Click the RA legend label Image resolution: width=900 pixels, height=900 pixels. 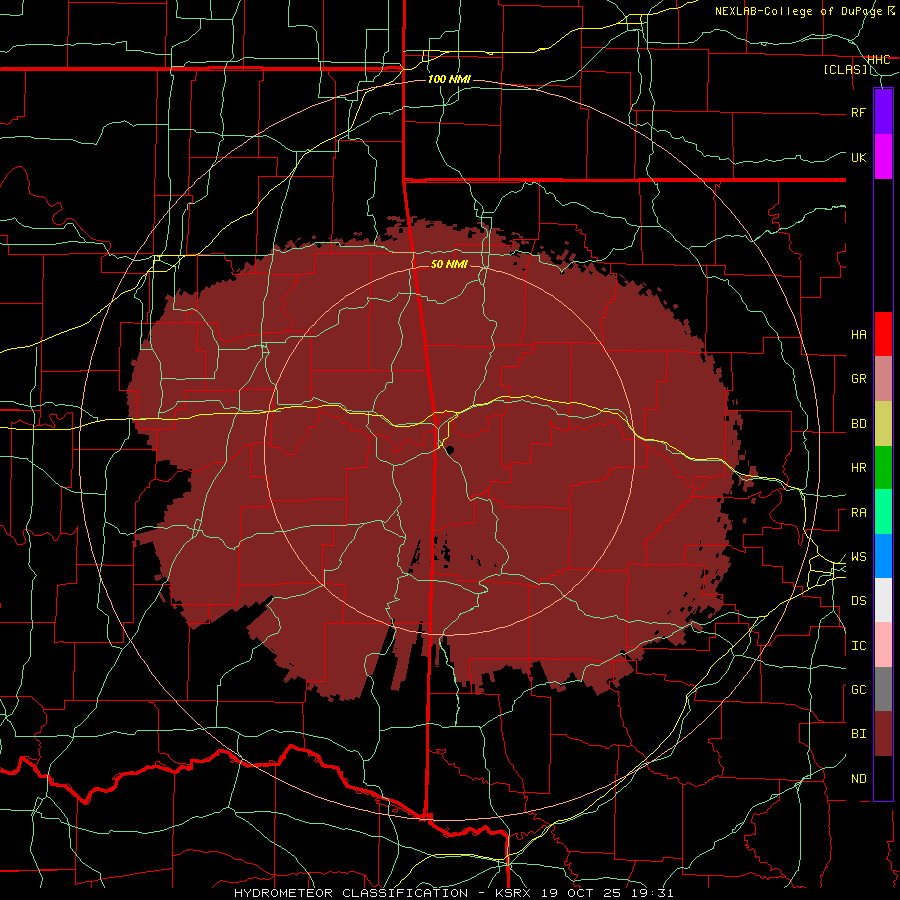[858, 513]
